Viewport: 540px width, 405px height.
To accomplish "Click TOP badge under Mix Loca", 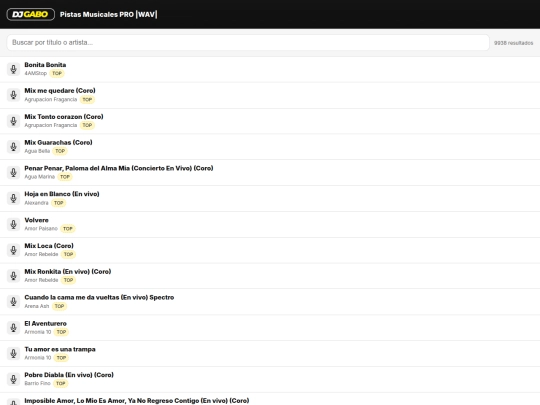I will (68, 255).
